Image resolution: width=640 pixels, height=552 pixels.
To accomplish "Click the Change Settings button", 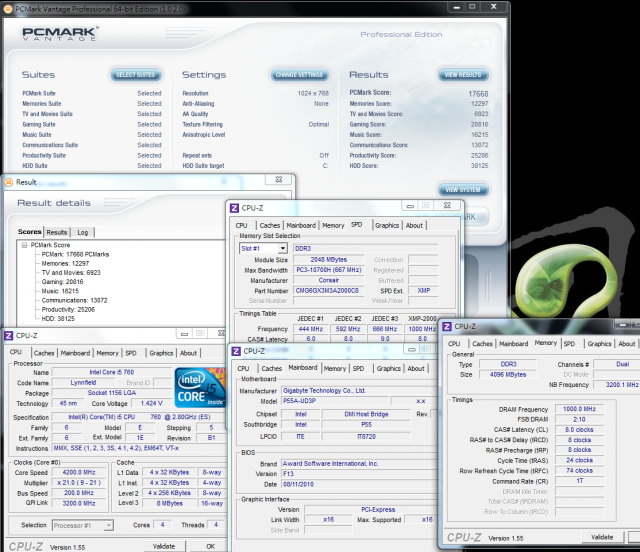I will click(299, 75).
